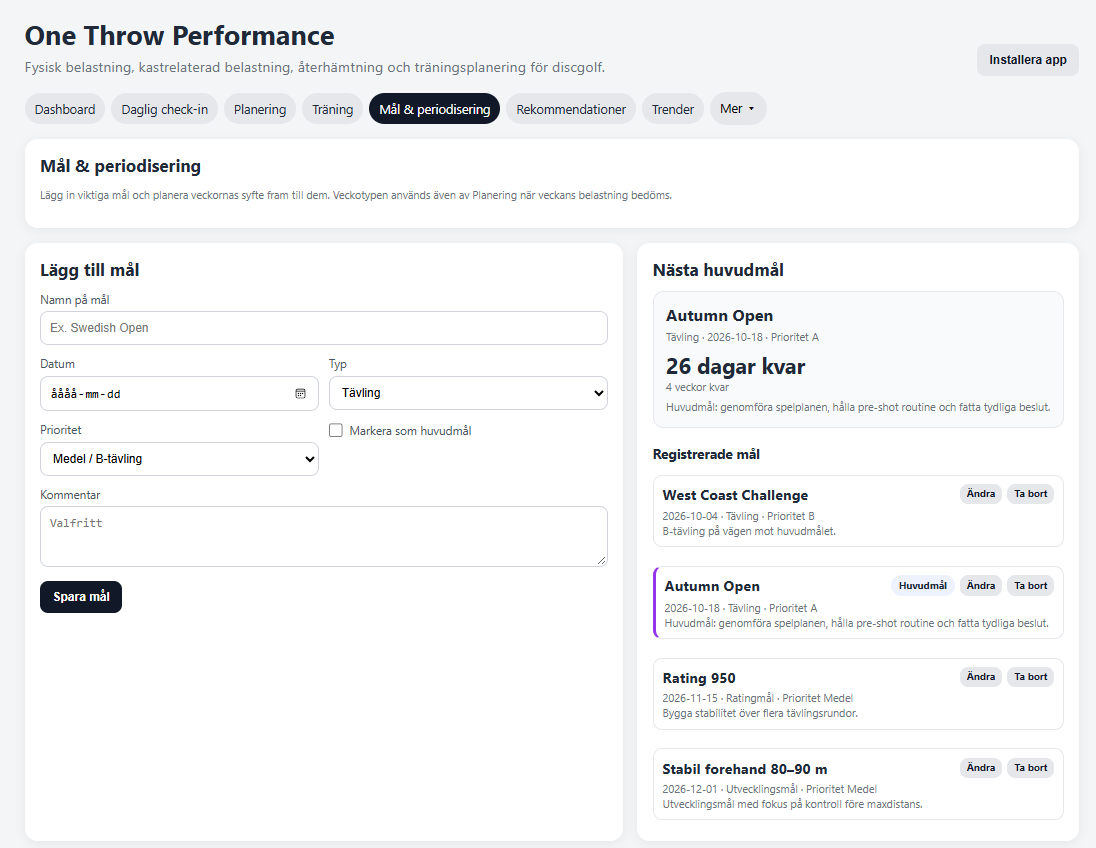Go to the Dashboard tab
The width and height of the screenshot is (1096, 848).
pyautogui.click(x=65, y=109)
